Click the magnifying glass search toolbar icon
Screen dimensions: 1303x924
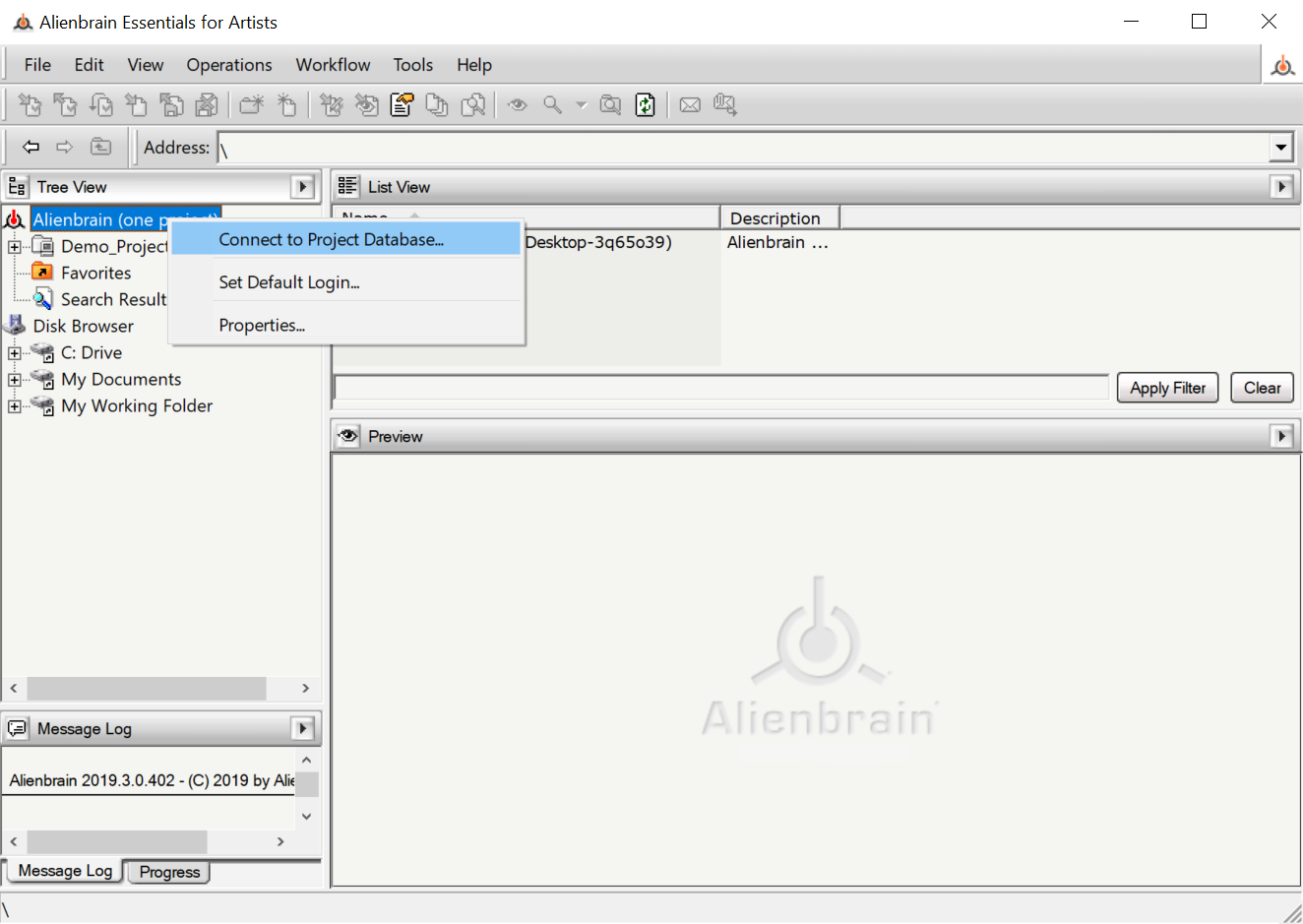pos(553,105)
